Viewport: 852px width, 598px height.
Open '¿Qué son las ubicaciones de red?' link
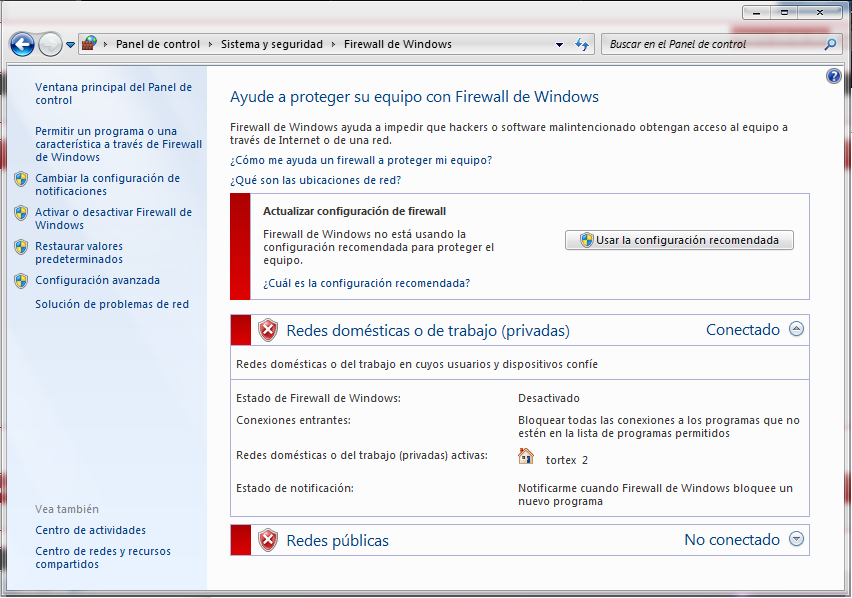coord(315,180)
